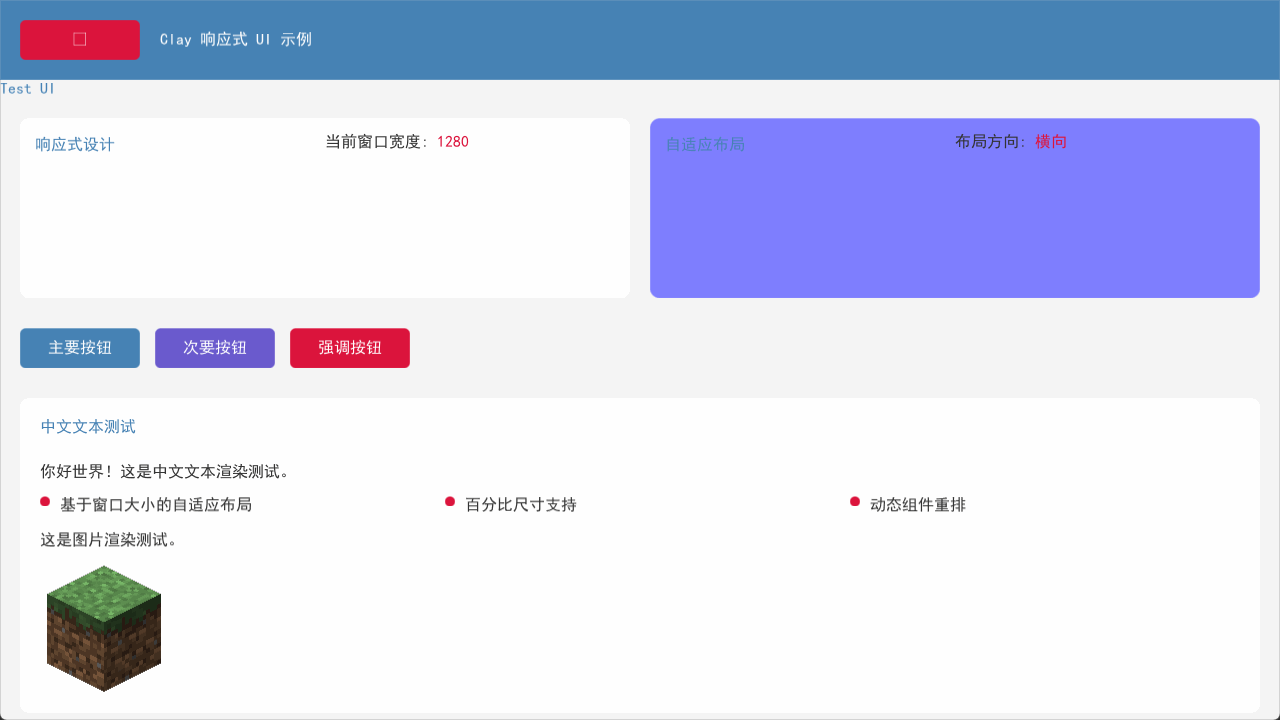Expand the 中文文本测试 section
This screenshot has width=1280, height=720.
coord(88,425)
